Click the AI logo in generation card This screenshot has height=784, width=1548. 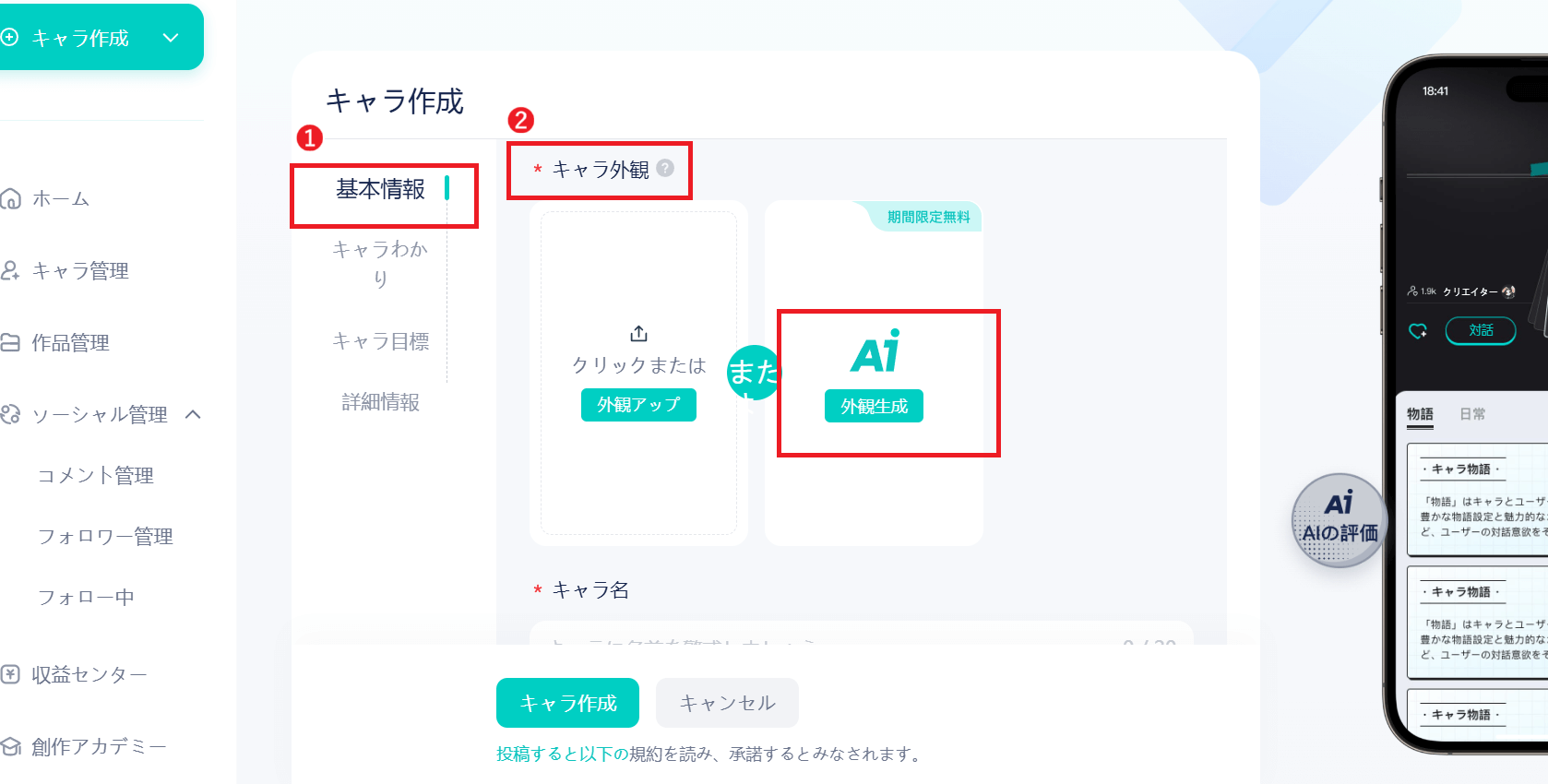coord(875,351)
